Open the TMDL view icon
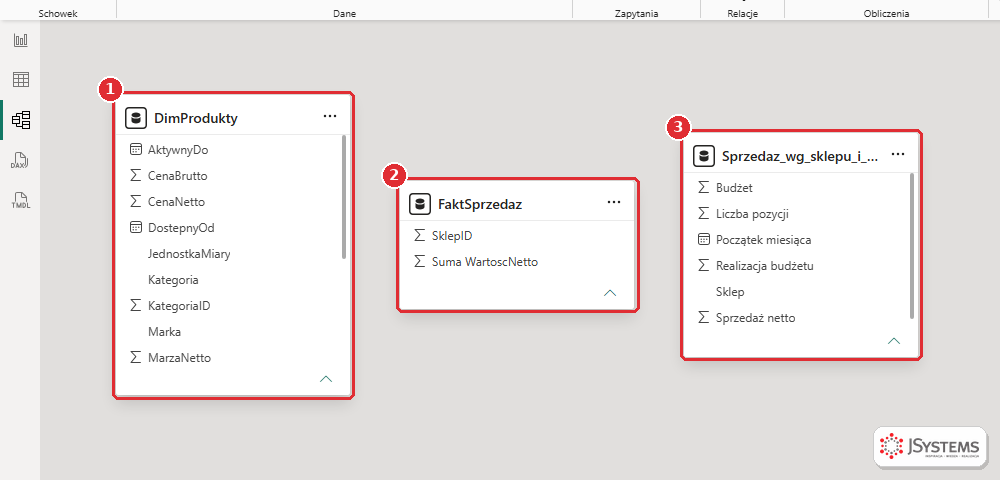This screenshot has width=1000, height=480. (21, 200)
